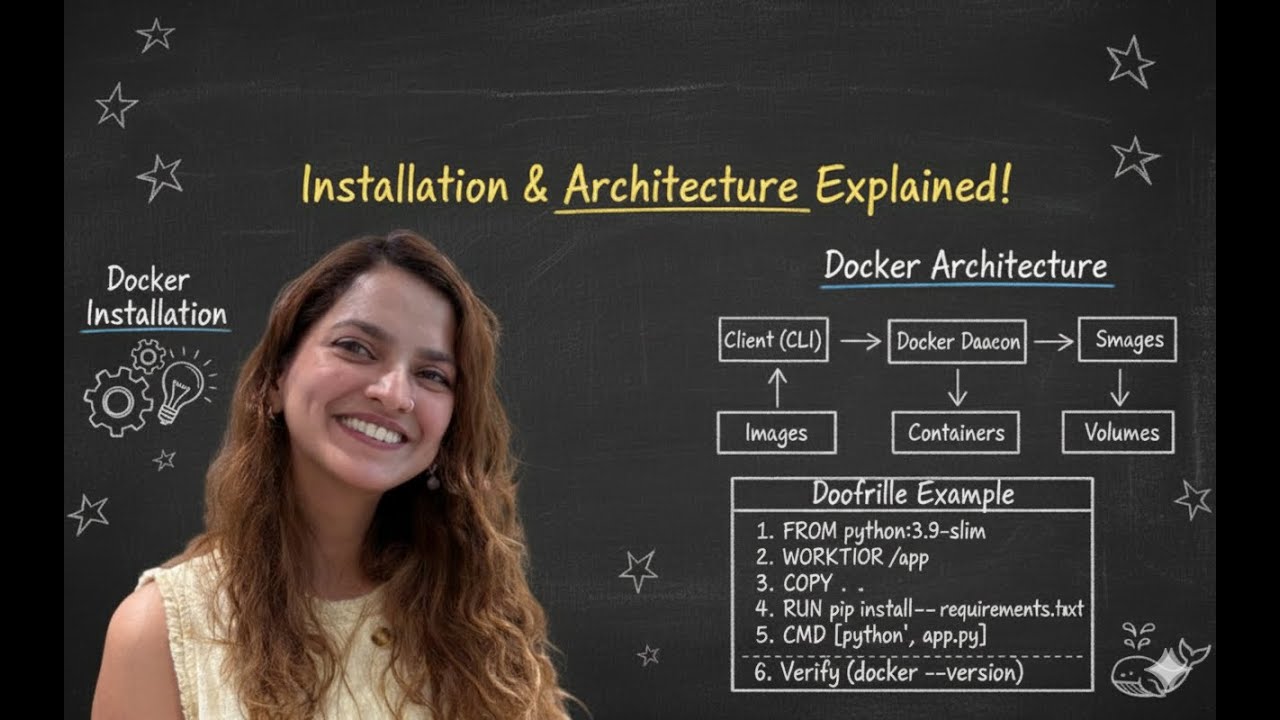Click line '1. FROM python:3.9-slim'

point(871,531)
